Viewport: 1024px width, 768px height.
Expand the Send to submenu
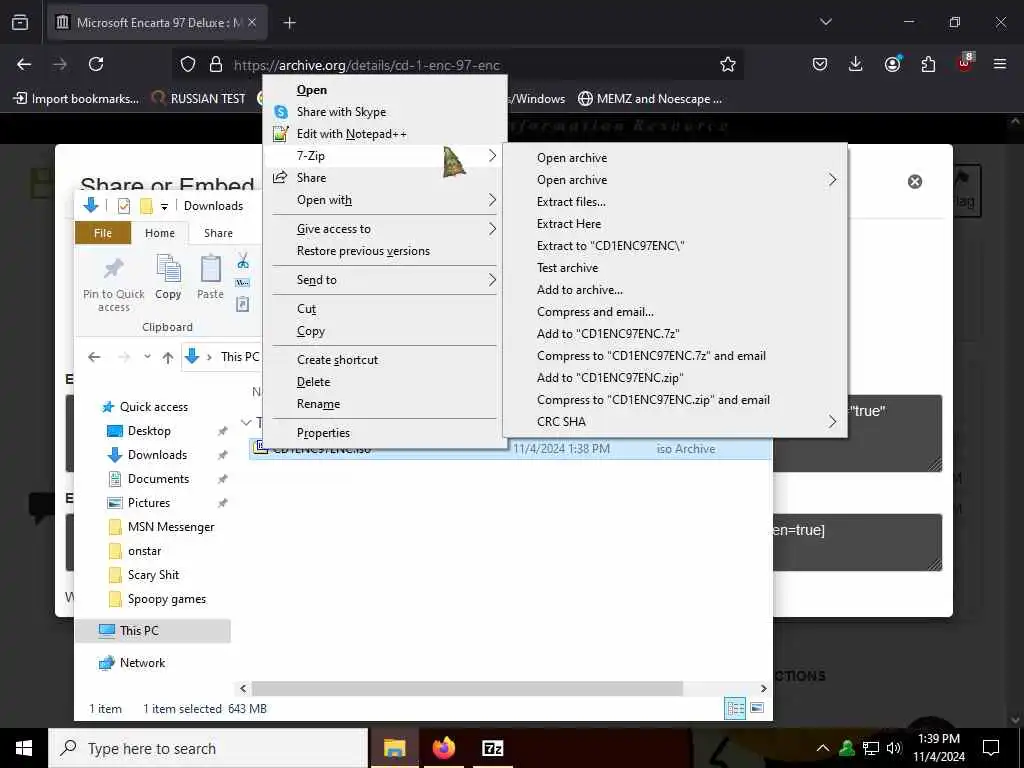pyautogui.click(x=385, y=280)
